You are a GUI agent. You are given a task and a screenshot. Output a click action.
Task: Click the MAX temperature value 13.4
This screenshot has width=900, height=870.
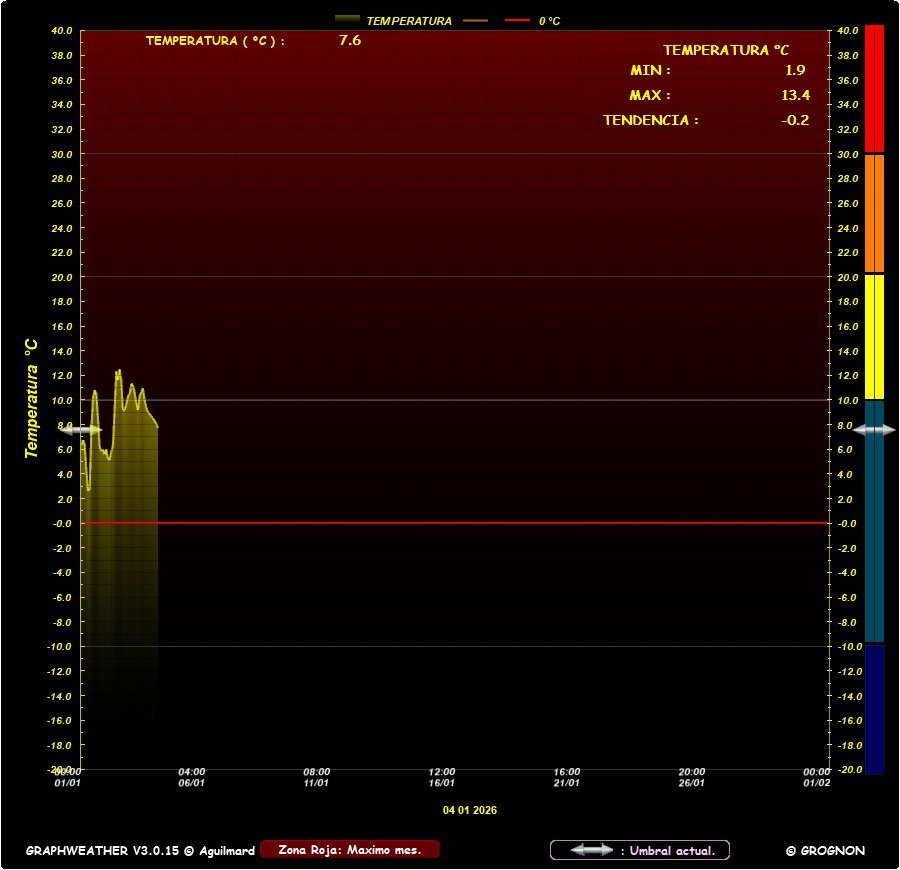[795, 95]
